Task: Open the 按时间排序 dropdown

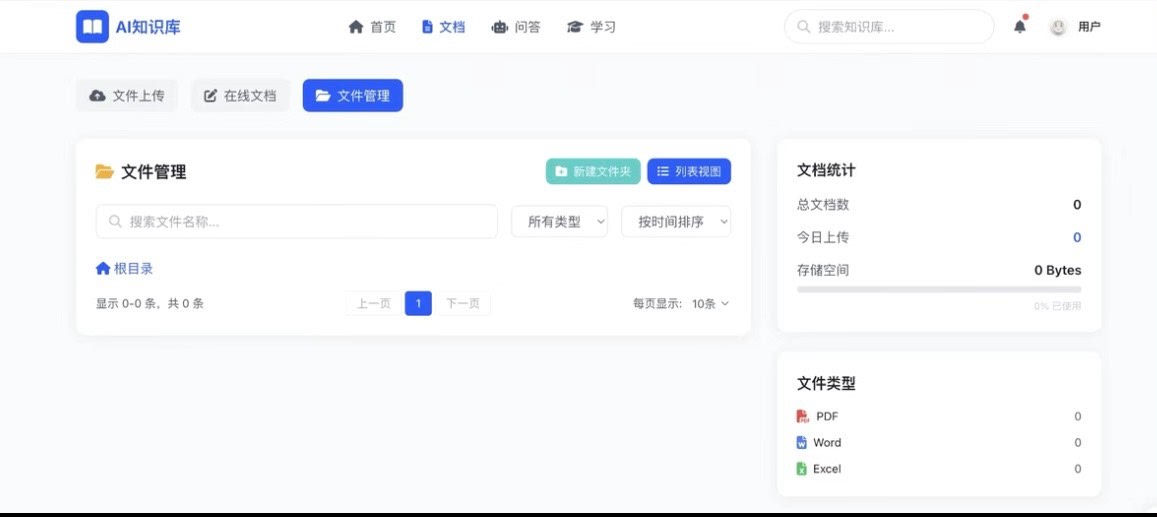Action: (x=676, y=221)
